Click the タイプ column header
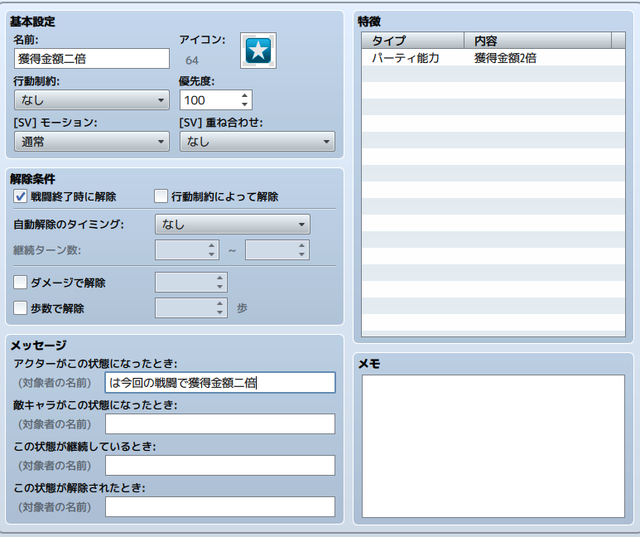This screenshot has width=640, height=537. coord(413,40)
